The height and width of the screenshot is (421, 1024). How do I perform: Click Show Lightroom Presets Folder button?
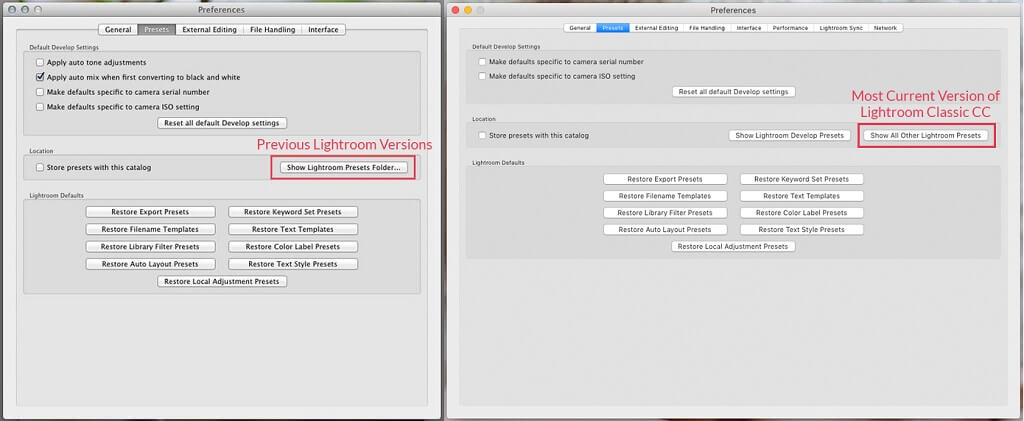(344, 168)
